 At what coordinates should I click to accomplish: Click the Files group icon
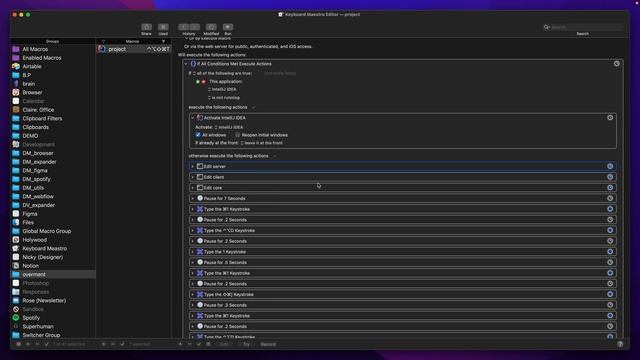(16, 222)
